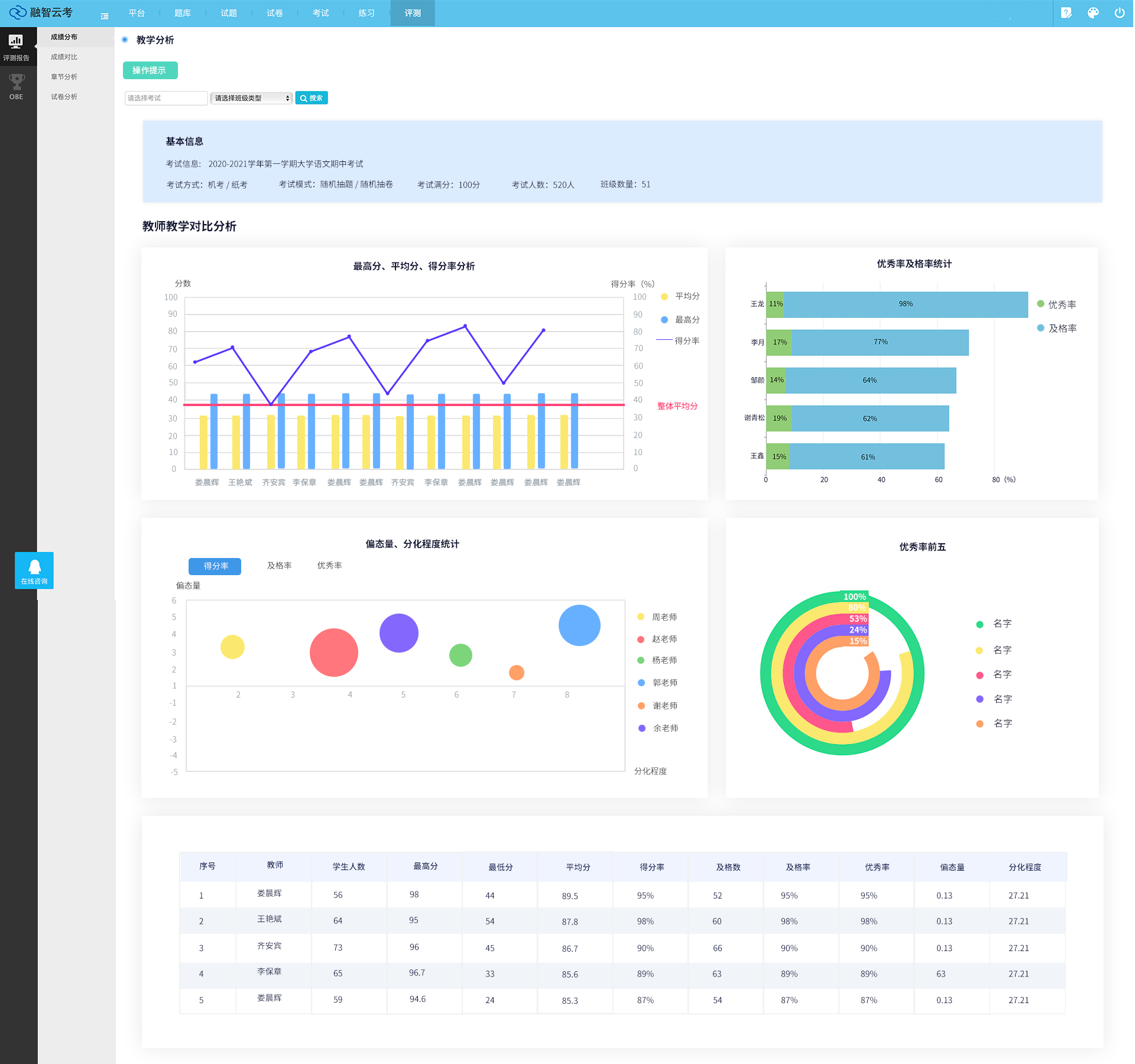1135x1064 pixels.
Task: Open the 在线咨询 chat widget
Action: [x=34, y=570]
